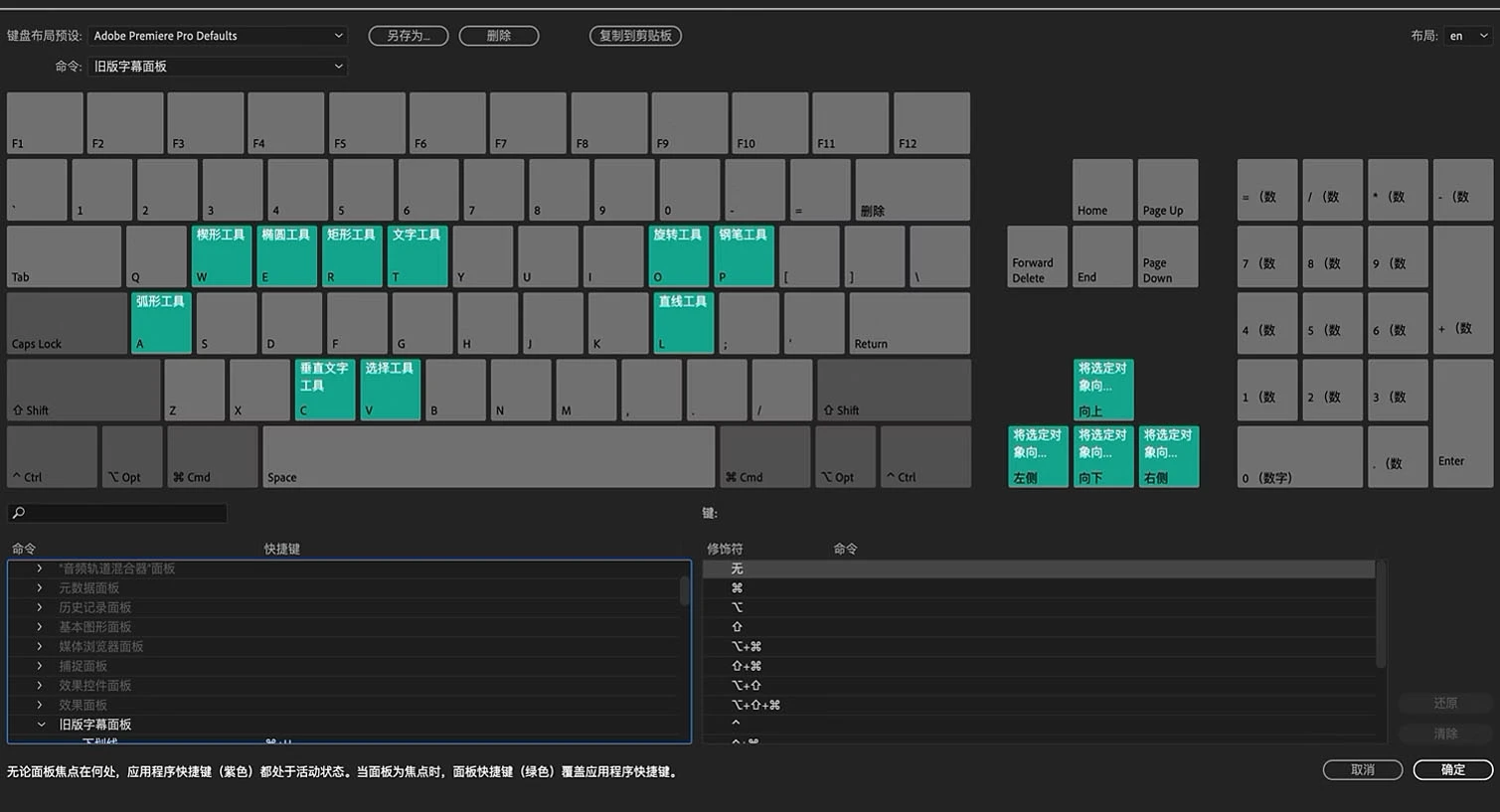Viewport: 1500px width, 812px height.
Task: Select the ⌥+⌘ modifier row
Action: [1039, 647]
